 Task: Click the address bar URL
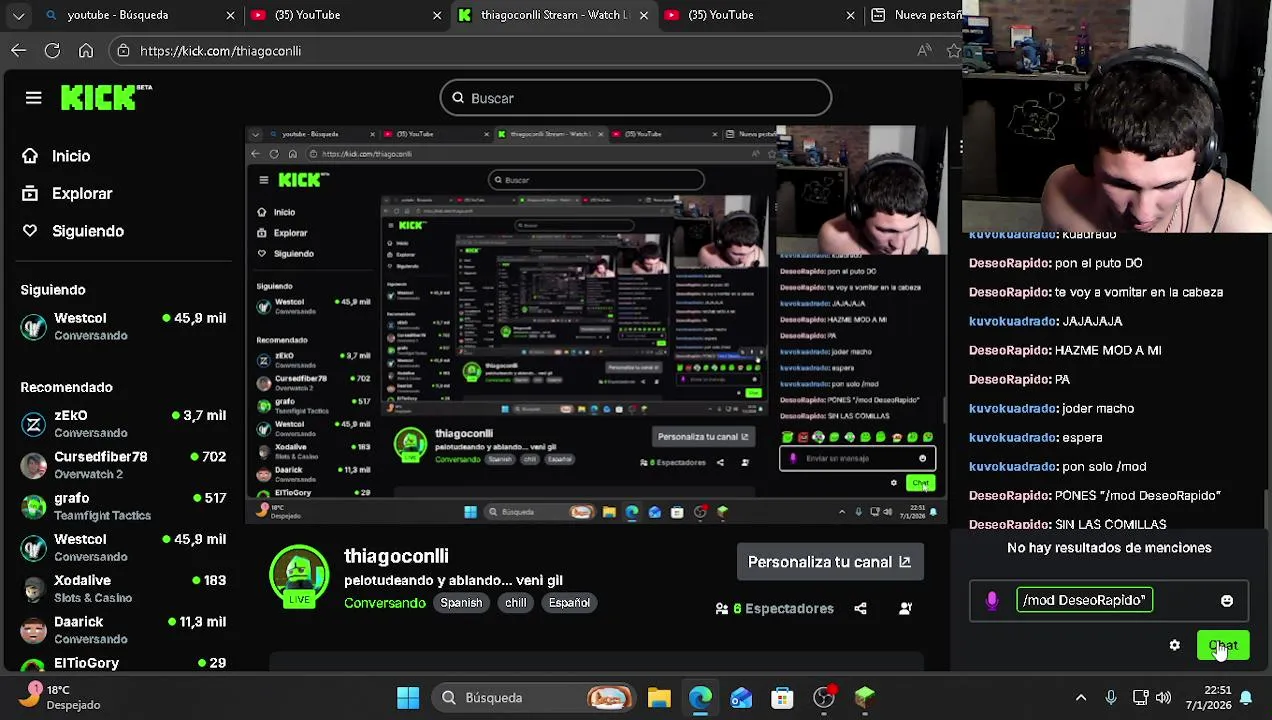[220, 51]
